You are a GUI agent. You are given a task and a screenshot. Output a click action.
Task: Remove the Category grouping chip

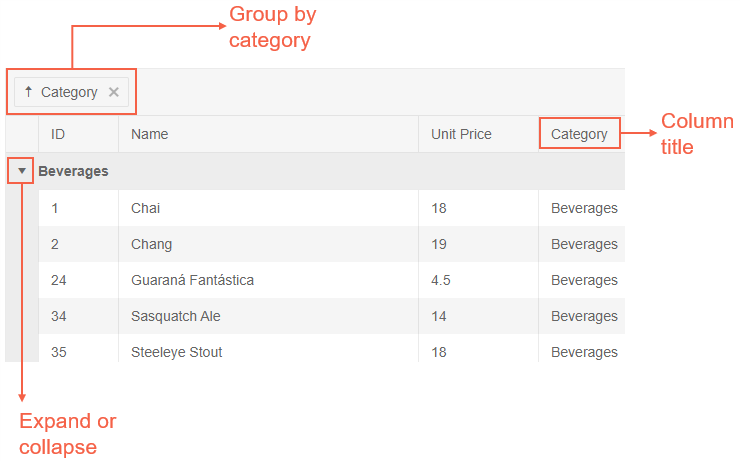click(114, 92)
